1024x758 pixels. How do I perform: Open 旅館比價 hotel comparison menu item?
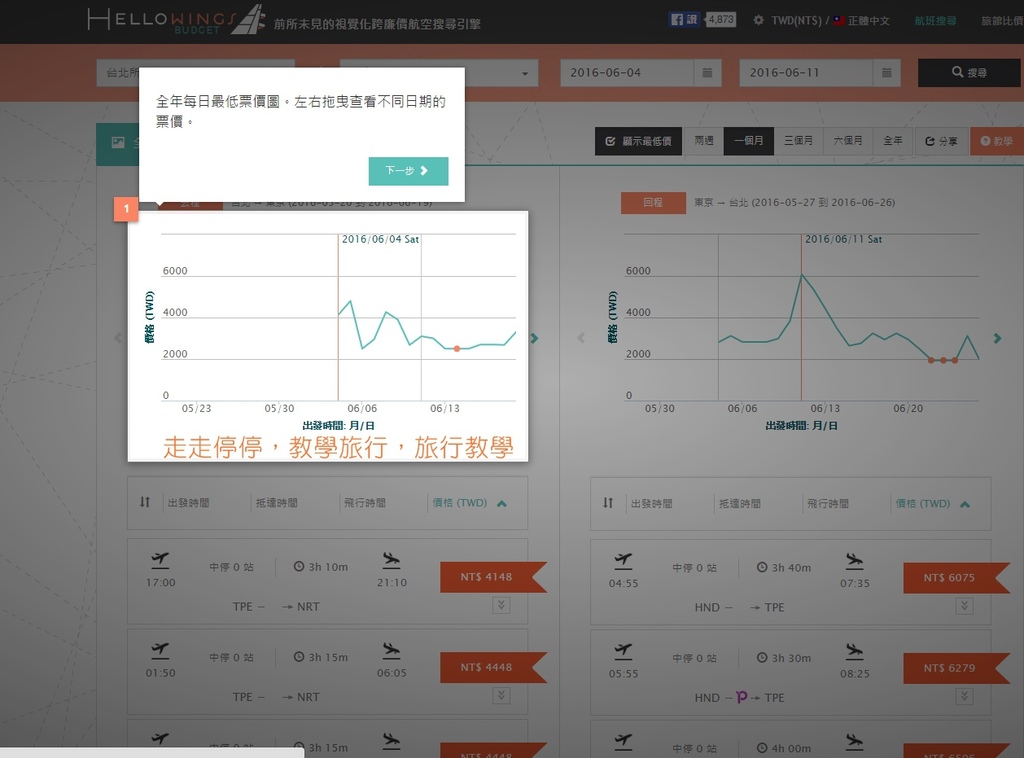tap(1000, 20)
